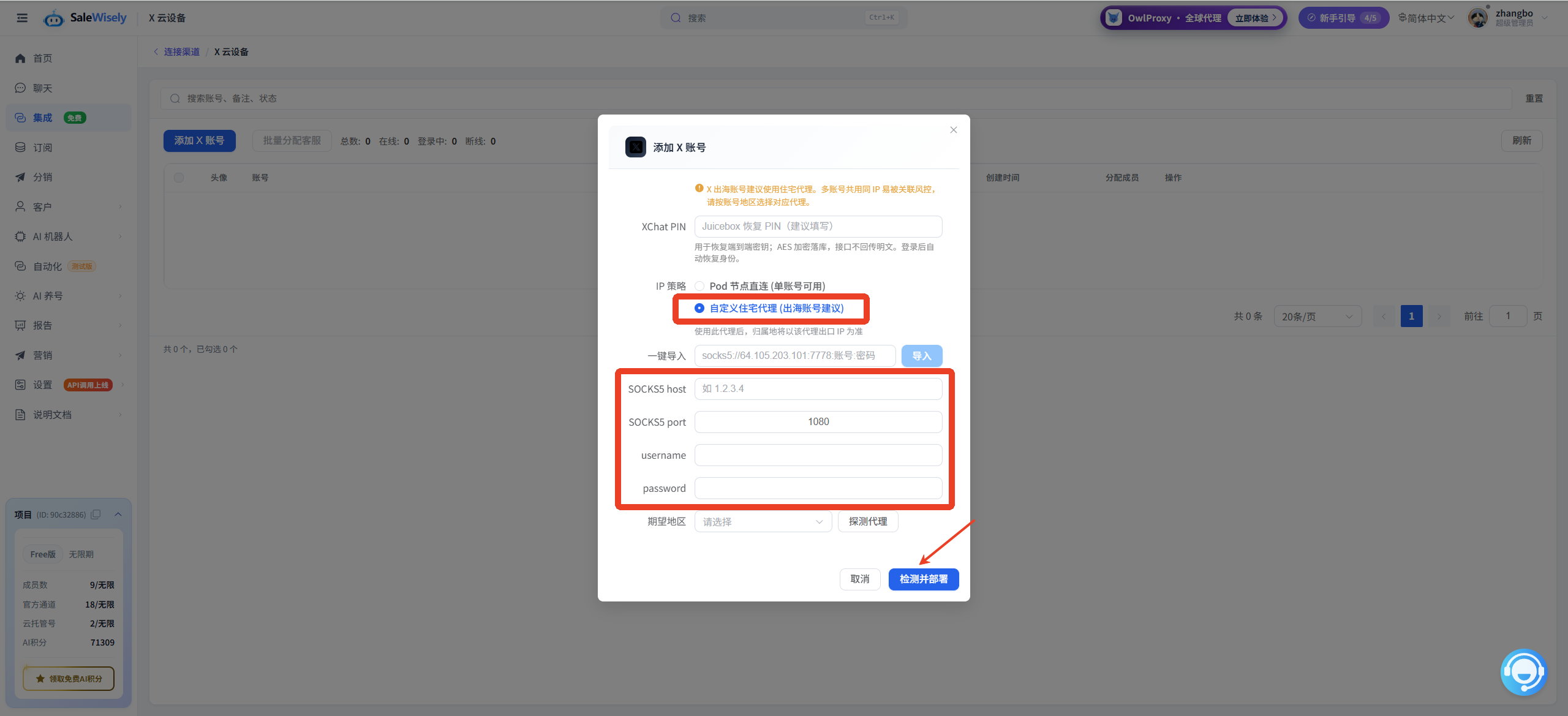Open the 简体中文 language dropdown
The height and width of the screenshot is (716, 1568).
point(1425,18)
